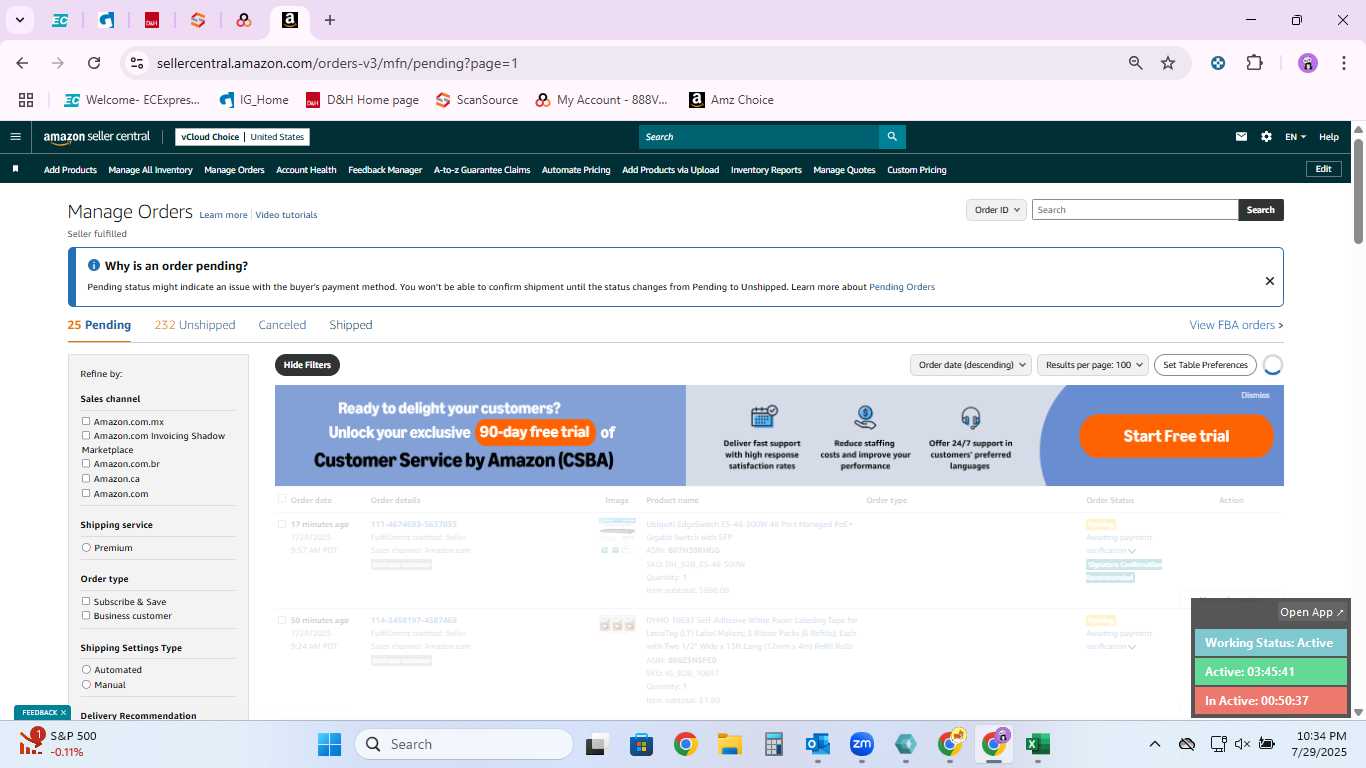Open File Explorer from the taskbar
Image resolution: width=1366 pixels, height=768 pixels.
729,744
